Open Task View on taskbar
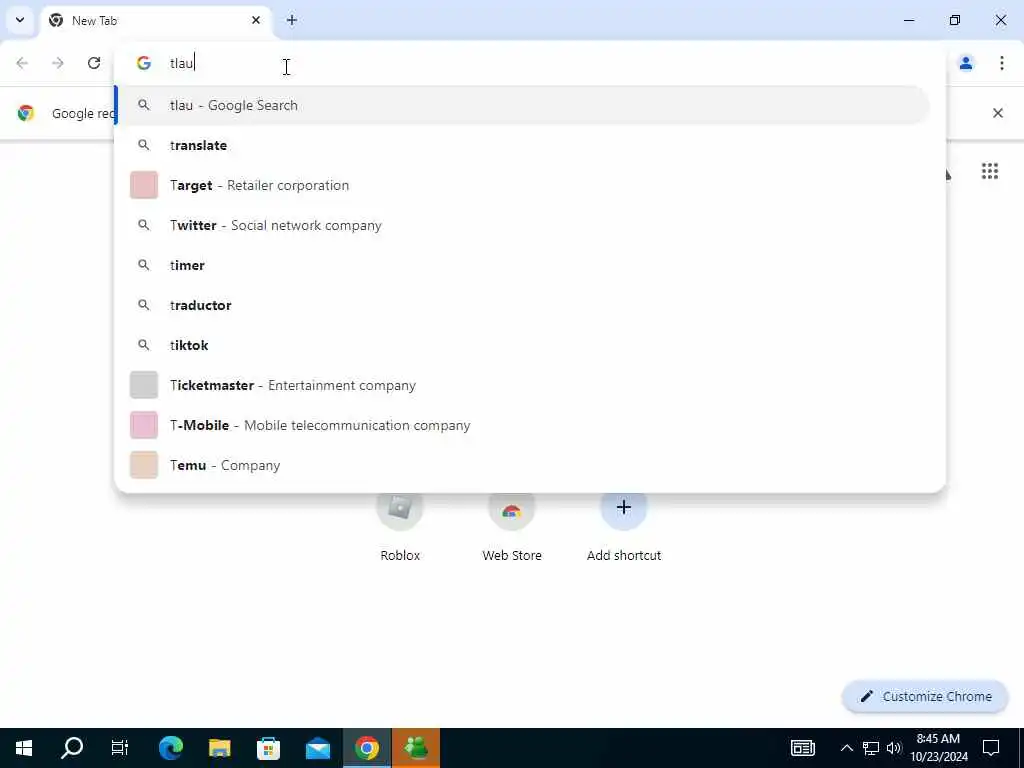 pos(120,748)
